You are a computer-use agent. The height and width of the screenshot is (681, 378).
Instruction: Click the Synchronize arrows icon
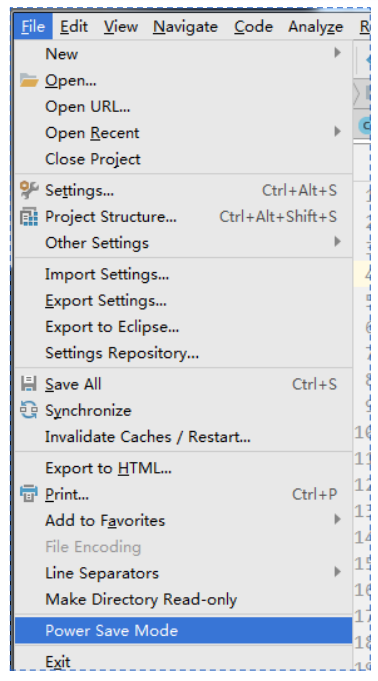(x=29, y=410)
